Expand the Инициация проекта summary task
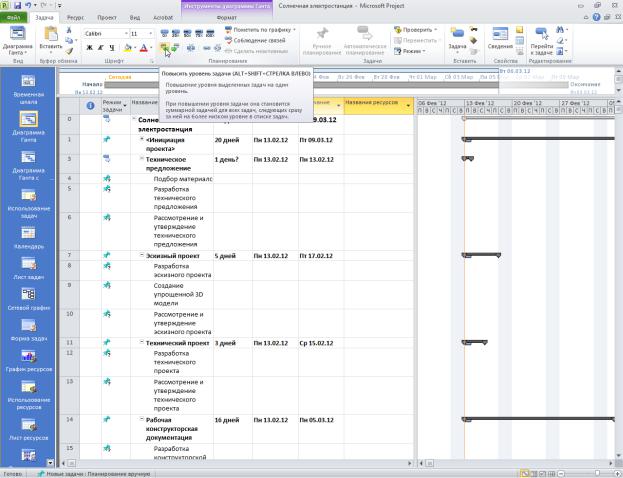 tap(141, 139)
